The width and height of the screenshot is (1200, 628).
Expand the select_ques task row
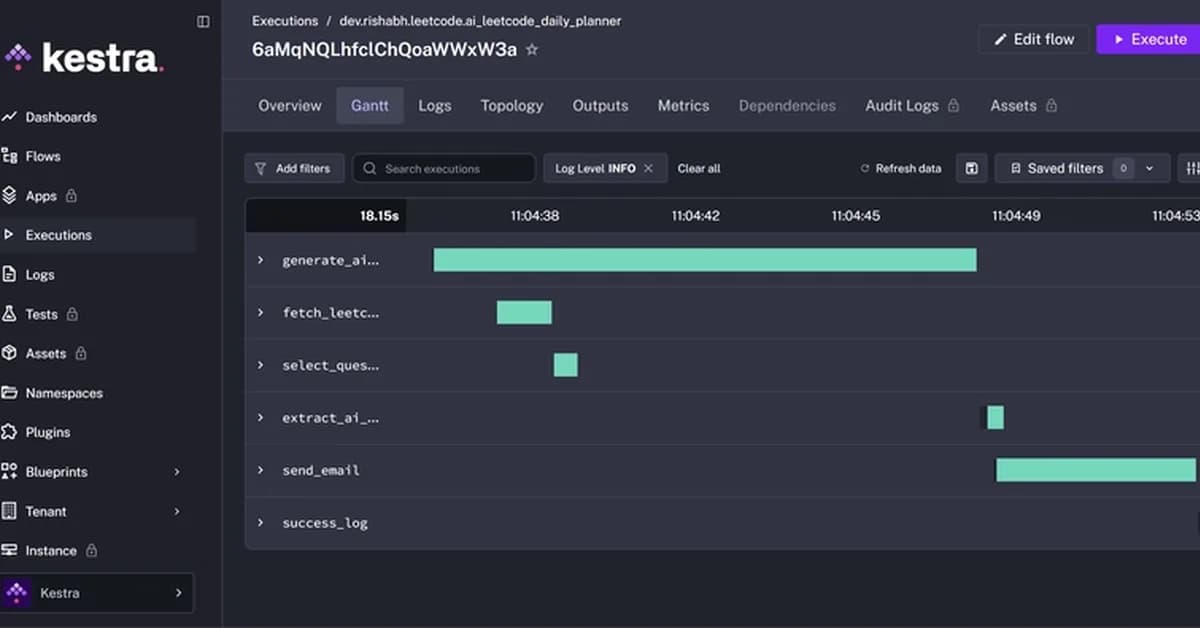tap(260, 365)
